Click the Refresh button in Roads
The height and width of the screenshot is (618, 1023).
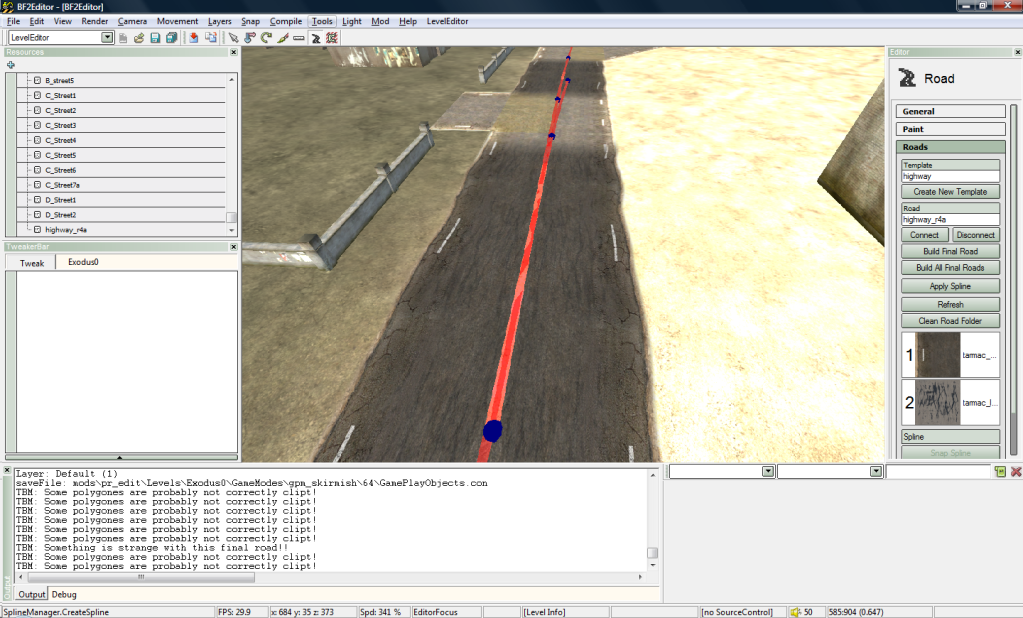pos(951,304)
